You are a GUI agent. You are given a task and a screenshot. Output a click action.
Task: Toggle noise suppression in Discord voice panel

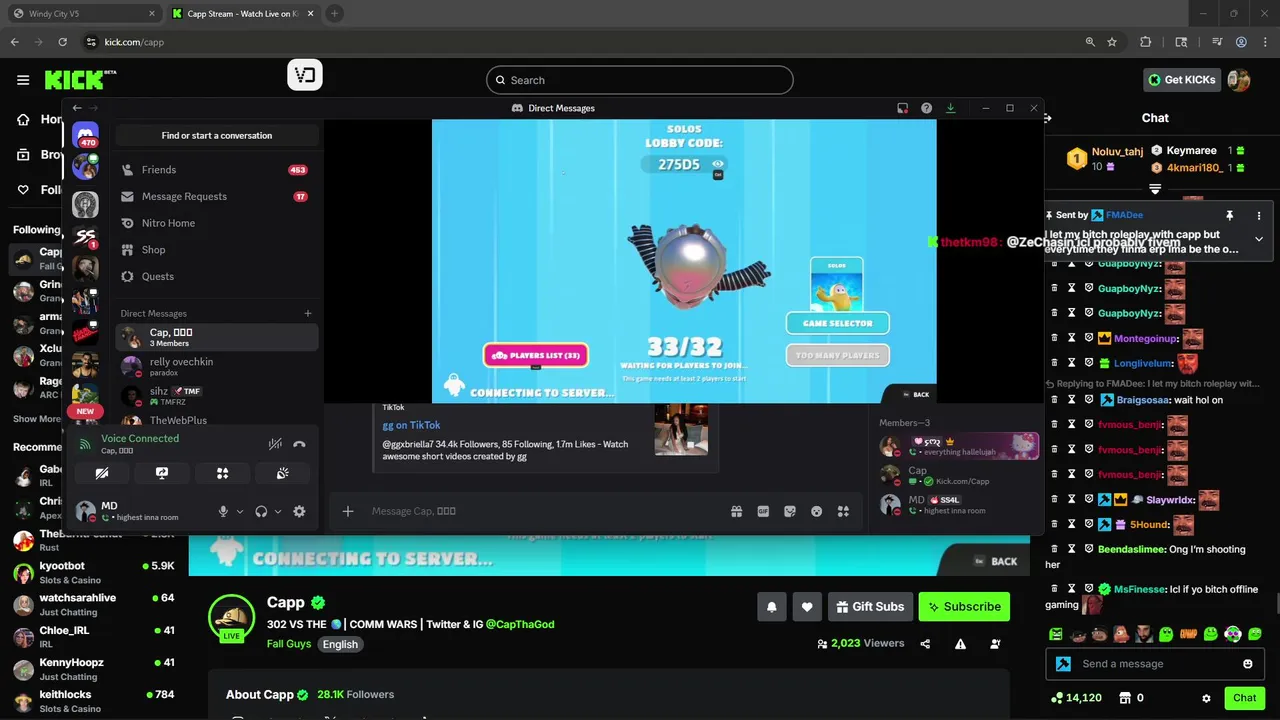coord(275,444)
